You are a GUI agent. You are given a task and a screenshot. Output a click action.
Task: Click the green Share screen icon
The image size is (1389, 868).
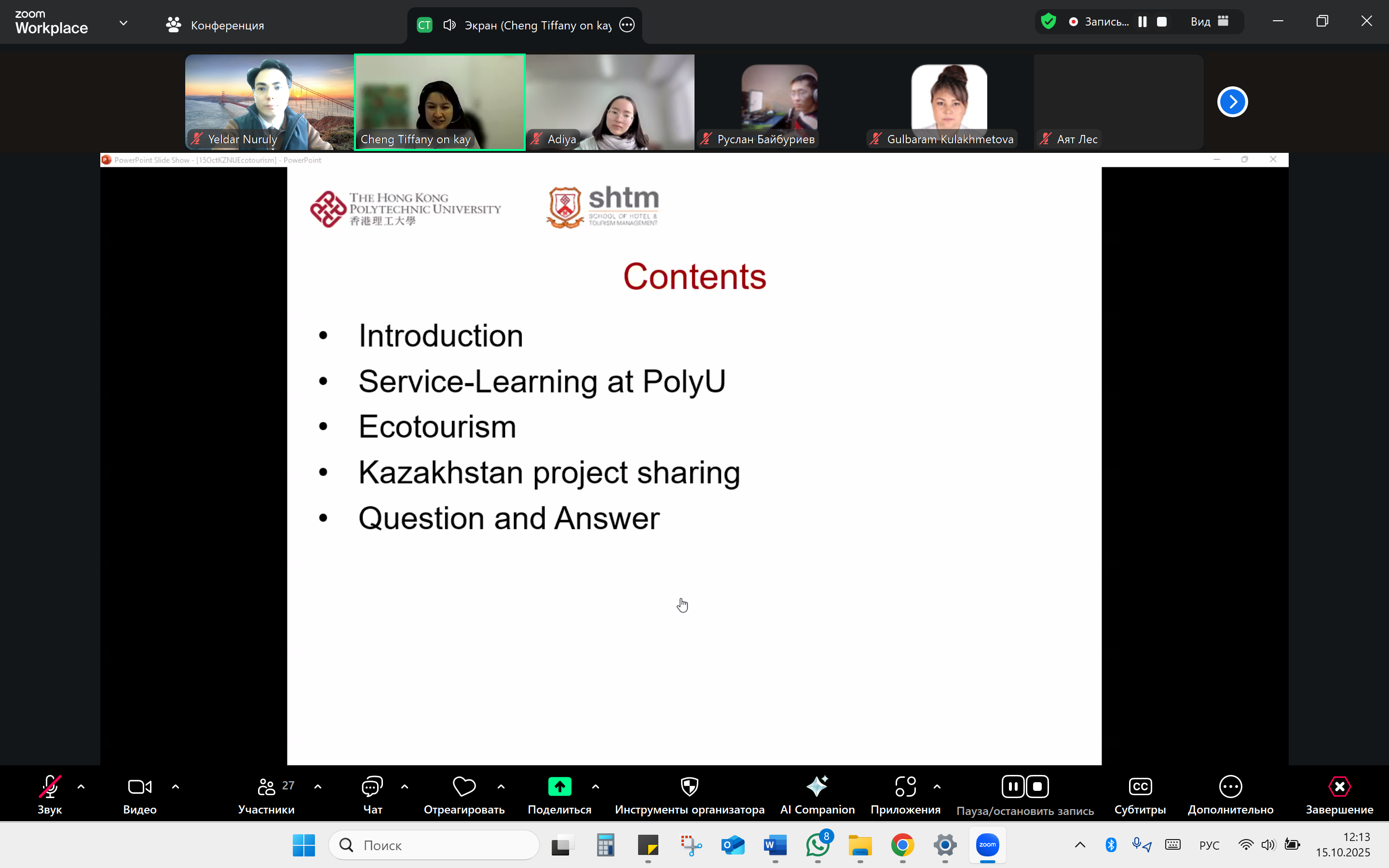coord(559,787)
